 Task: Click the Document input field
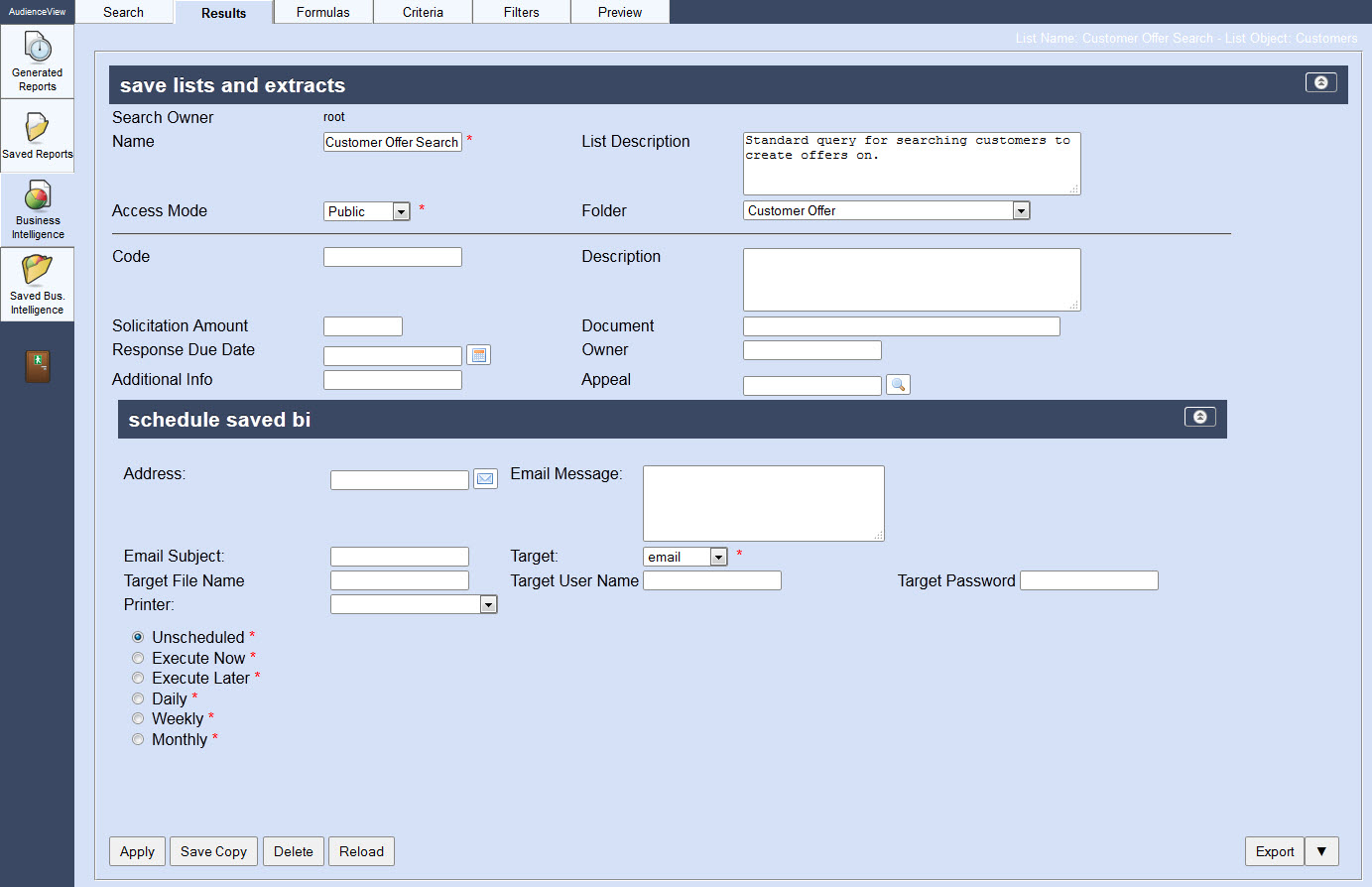[902, 326]
